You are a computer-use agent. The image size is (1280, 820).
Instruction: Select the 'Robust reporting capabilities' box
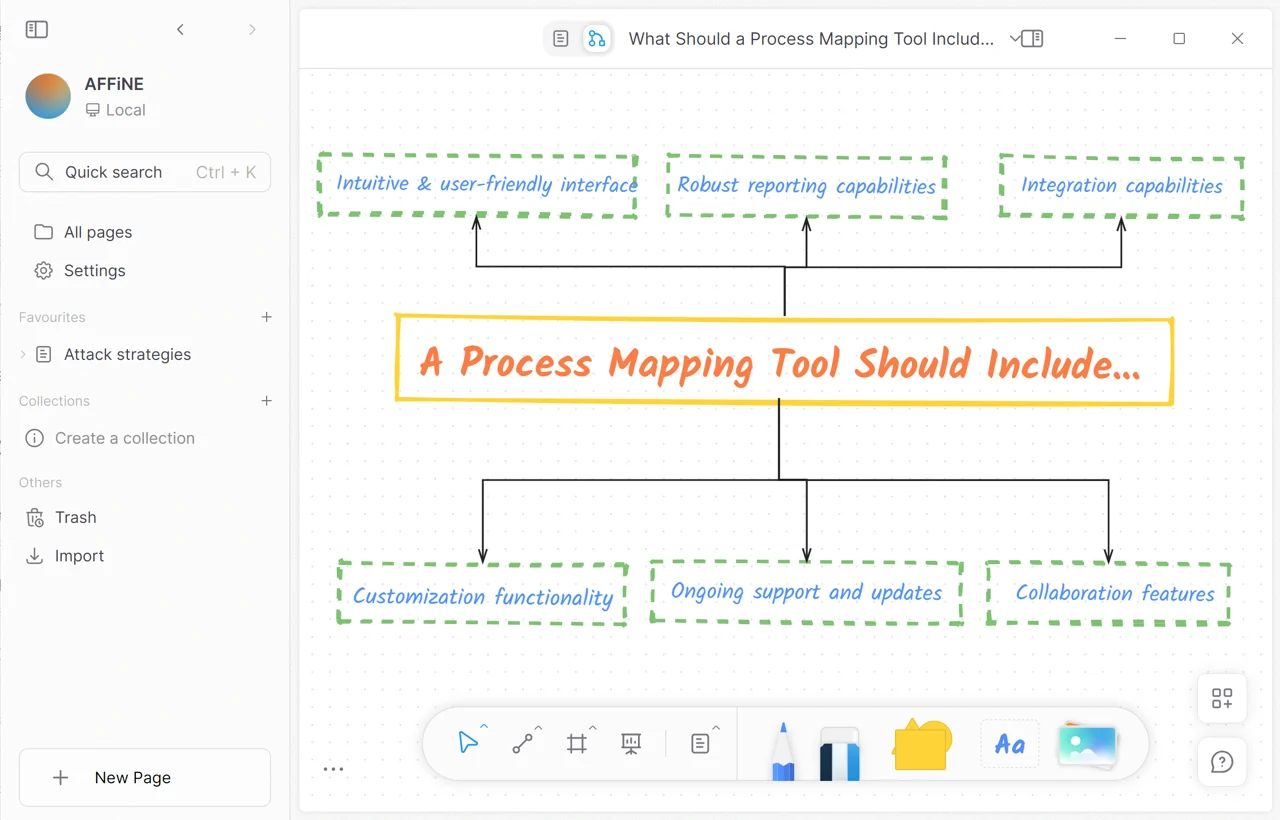806,186
